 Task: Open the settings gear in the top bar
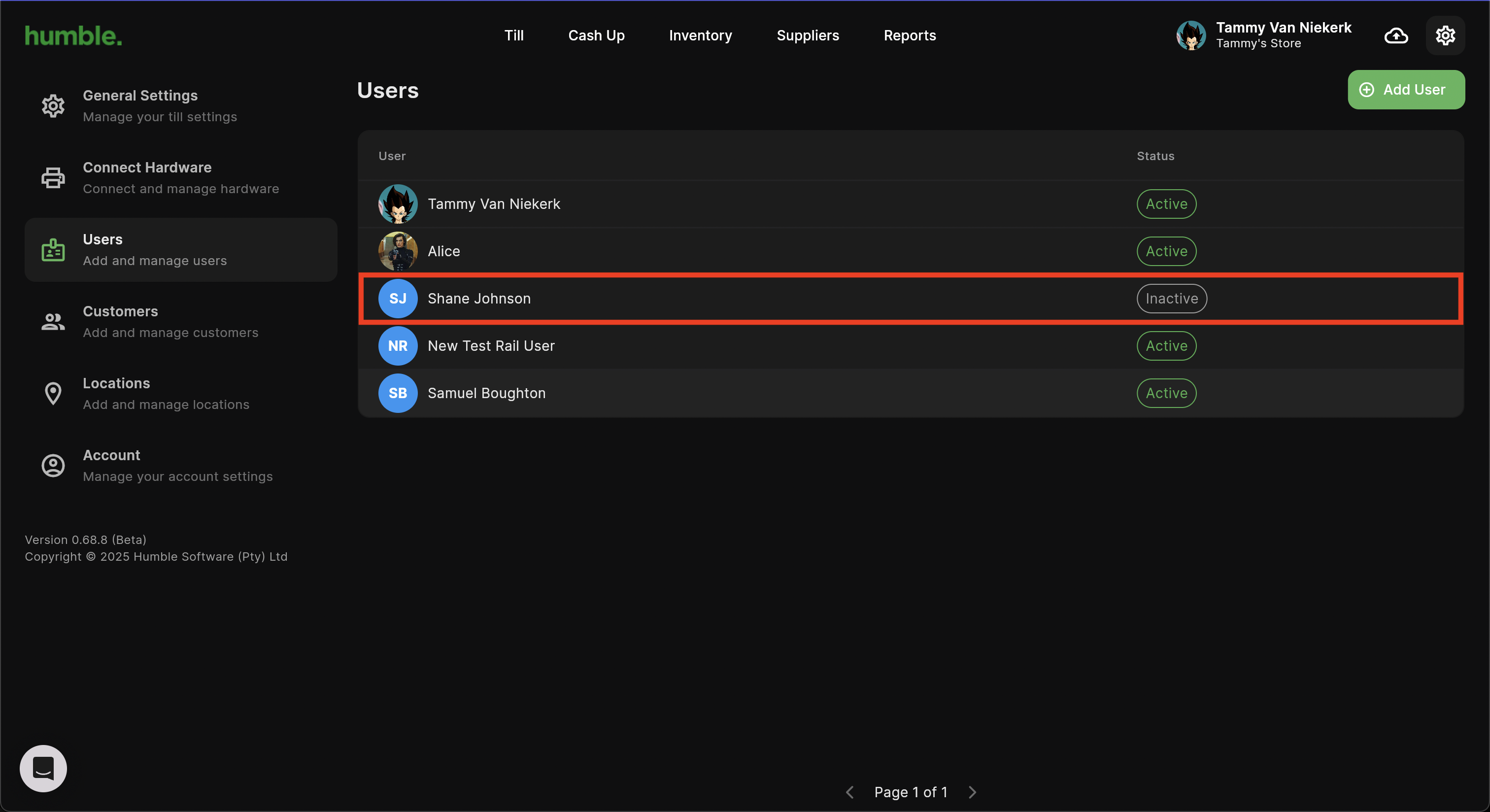click(x=1445, y=35)
